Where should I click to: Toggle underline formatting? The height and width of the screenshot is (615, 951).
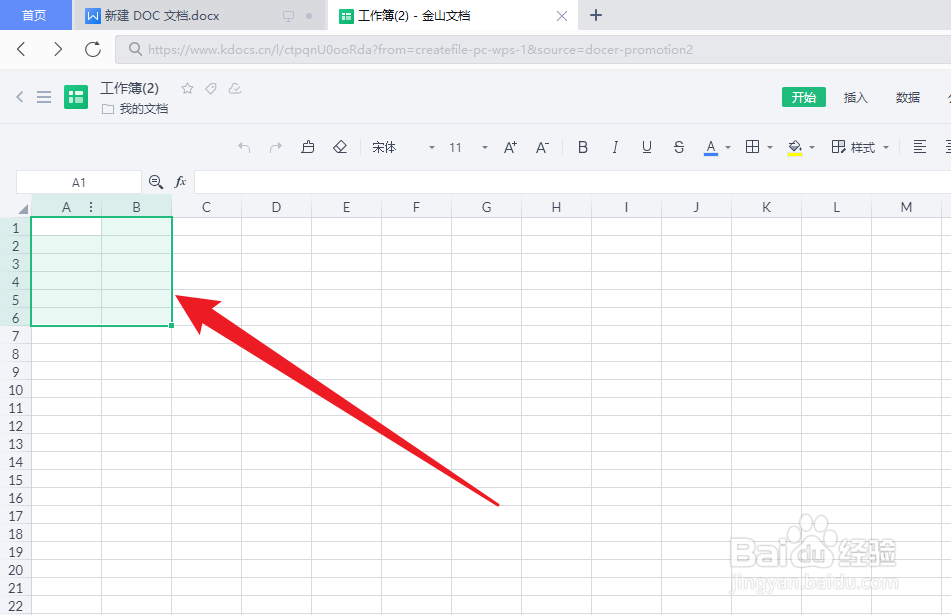point(647,147)
